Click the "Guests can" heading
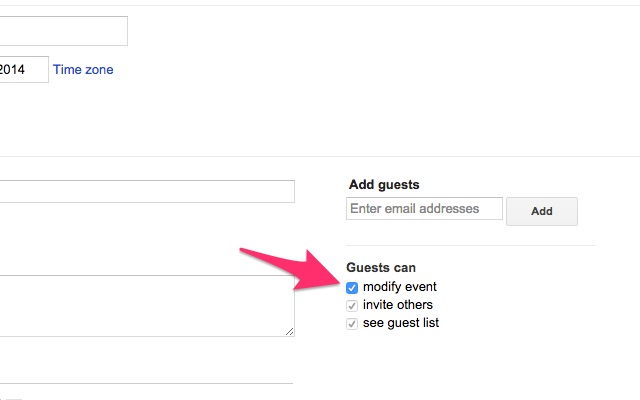Viewport: 640px width, 400px height. tap(380, 268)
